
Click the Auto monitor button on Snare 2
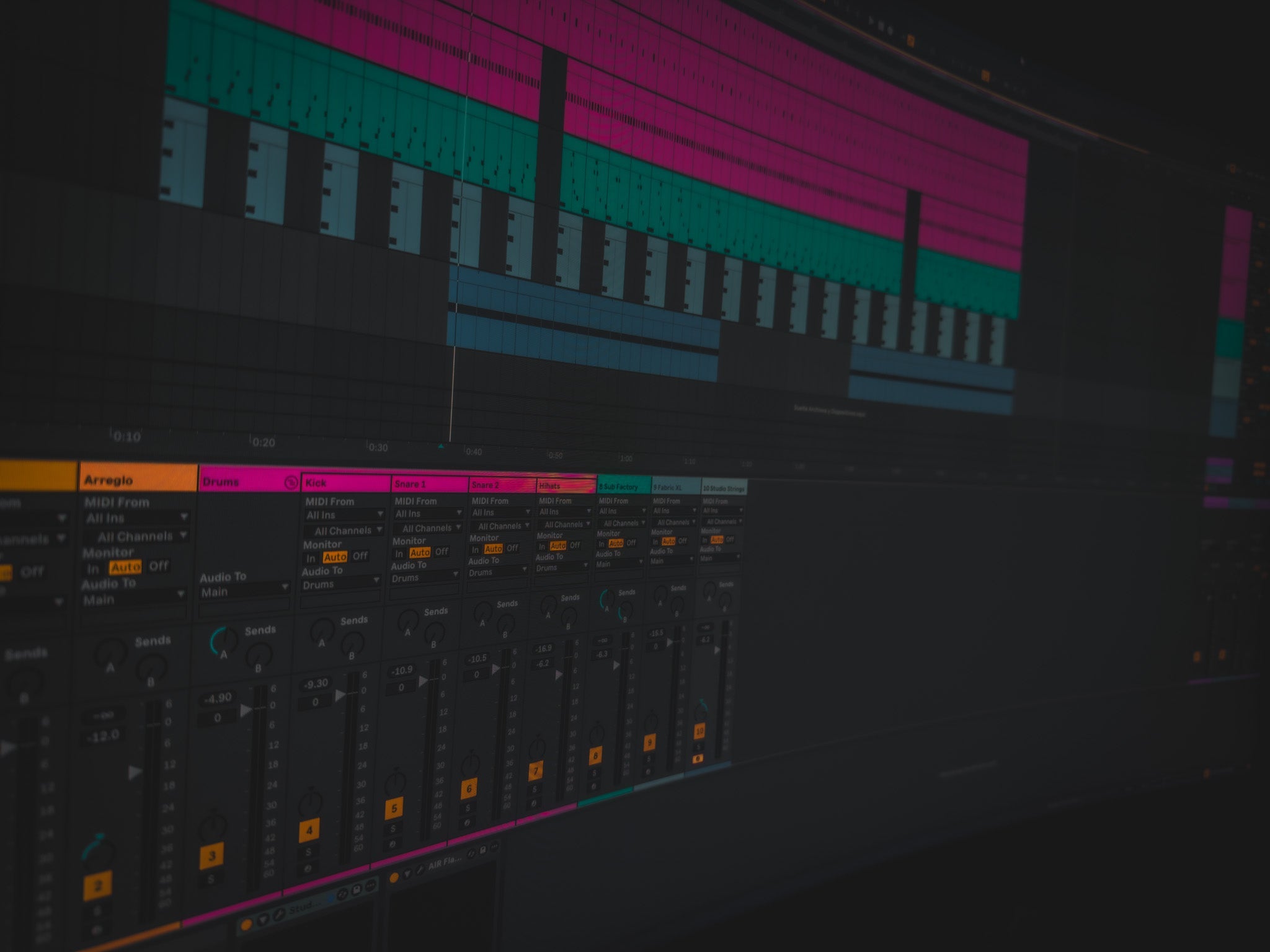tap(495, 550)
